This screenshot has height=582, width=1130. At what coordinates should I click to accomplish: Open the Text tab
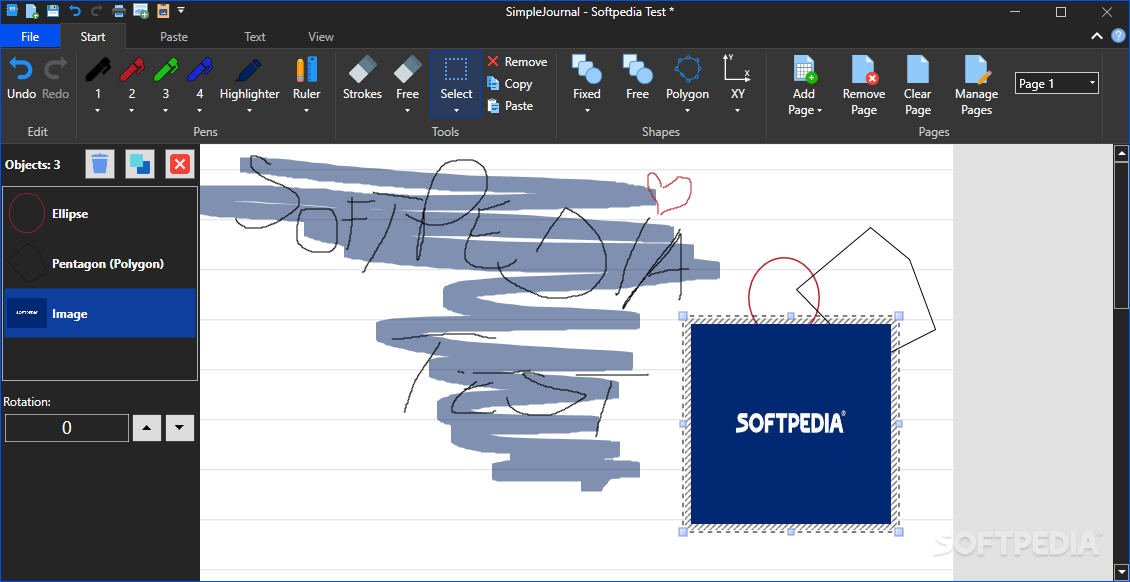pos(254,36)
